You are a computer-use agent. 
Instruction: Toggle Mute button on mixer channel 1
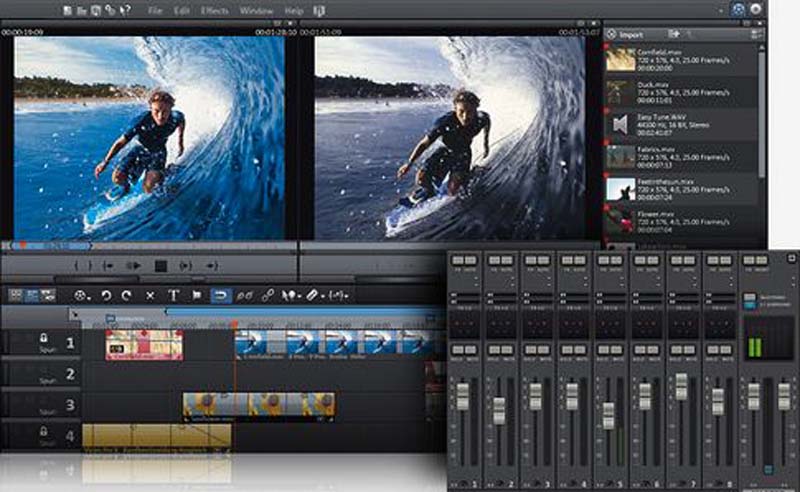pos(472,350)
